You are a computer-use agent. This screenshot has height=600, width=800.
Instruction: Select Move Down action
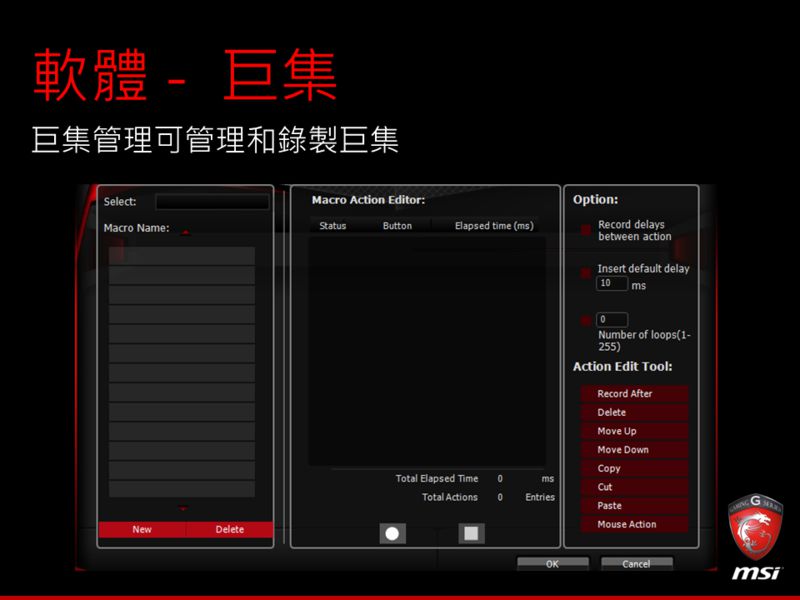(x=634, y=450)
